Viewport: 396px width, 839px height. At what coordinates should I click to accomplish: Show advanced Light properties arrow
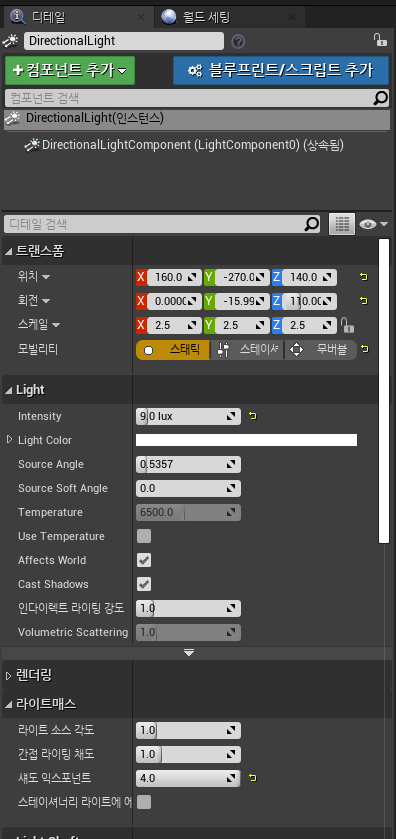189,652
